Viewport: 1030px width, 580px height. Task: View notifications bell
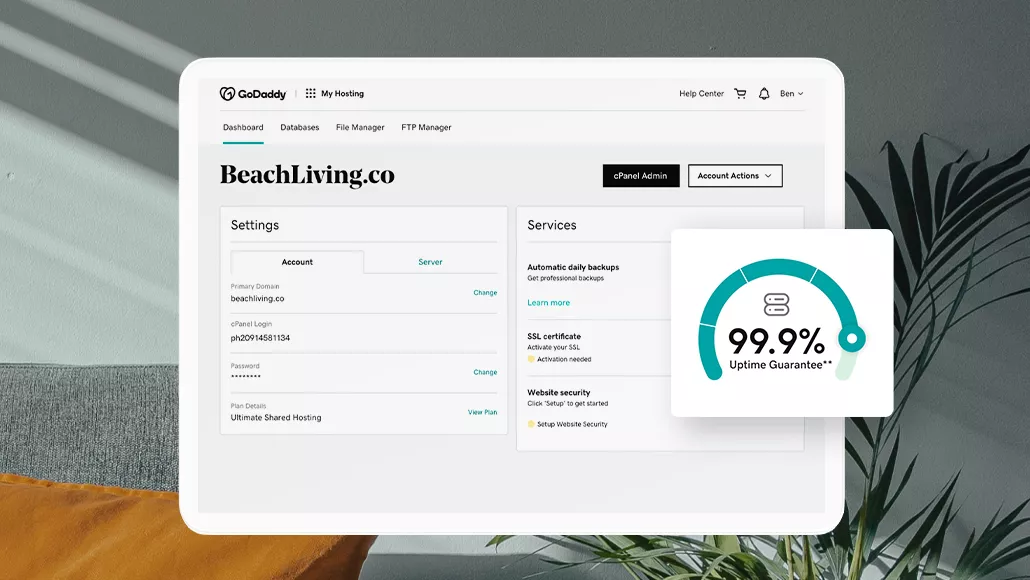[764, 94]
